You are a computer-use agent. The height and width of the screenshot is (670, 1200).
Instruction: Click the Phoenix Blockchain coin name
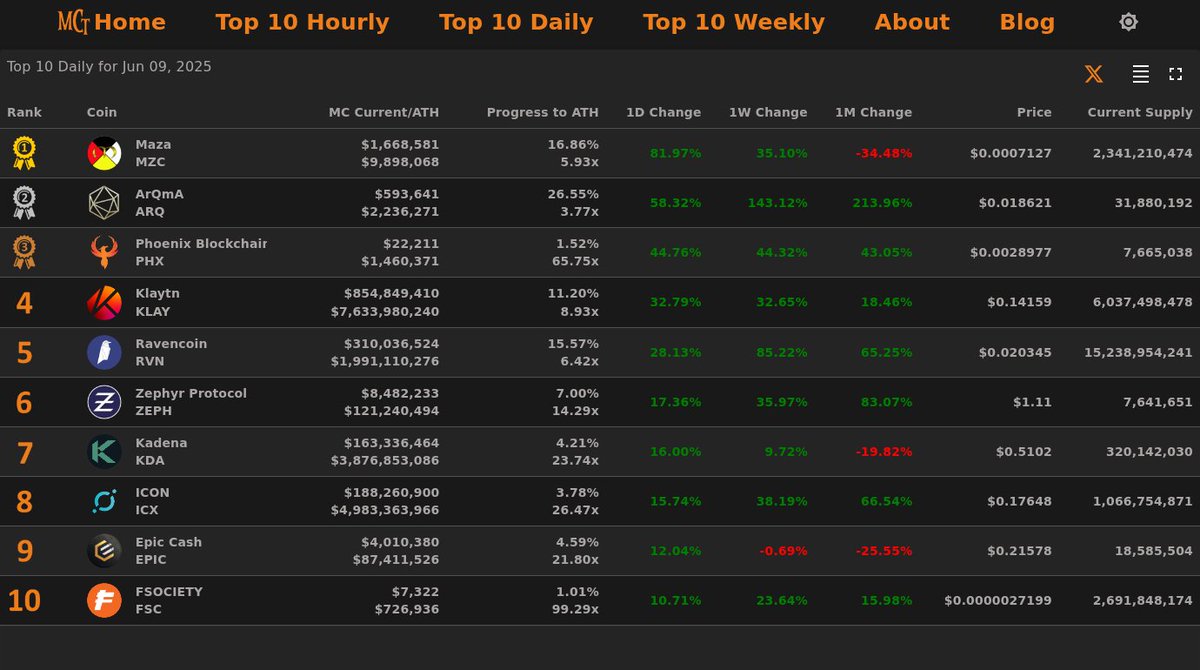pos(201,244)
